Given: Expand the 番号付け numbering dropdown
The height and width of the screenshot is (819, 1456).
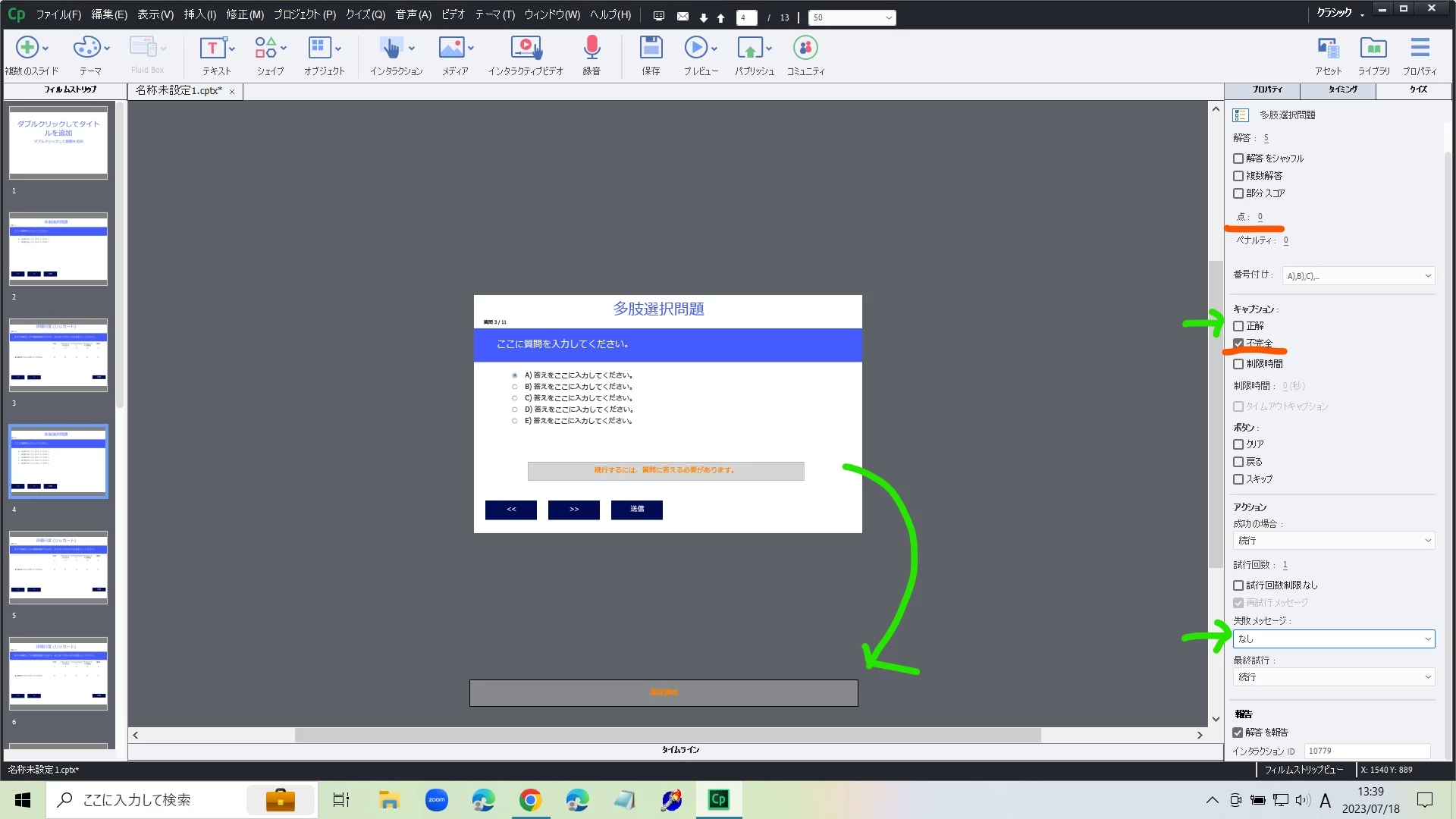Looking at the screenshot, I should tap(1357, 276).
